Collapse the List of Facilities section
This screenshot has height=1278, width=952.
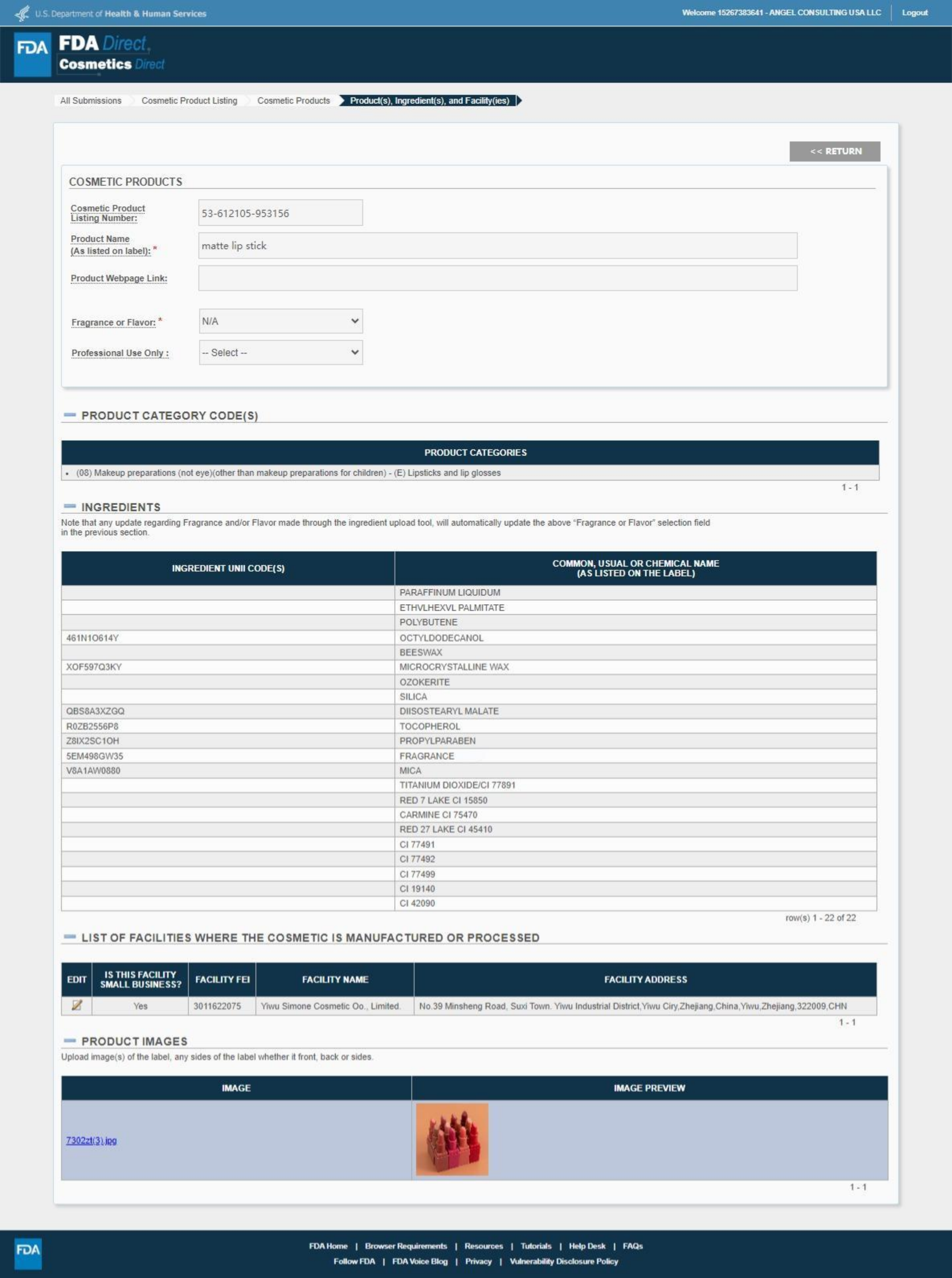(70, 937)
